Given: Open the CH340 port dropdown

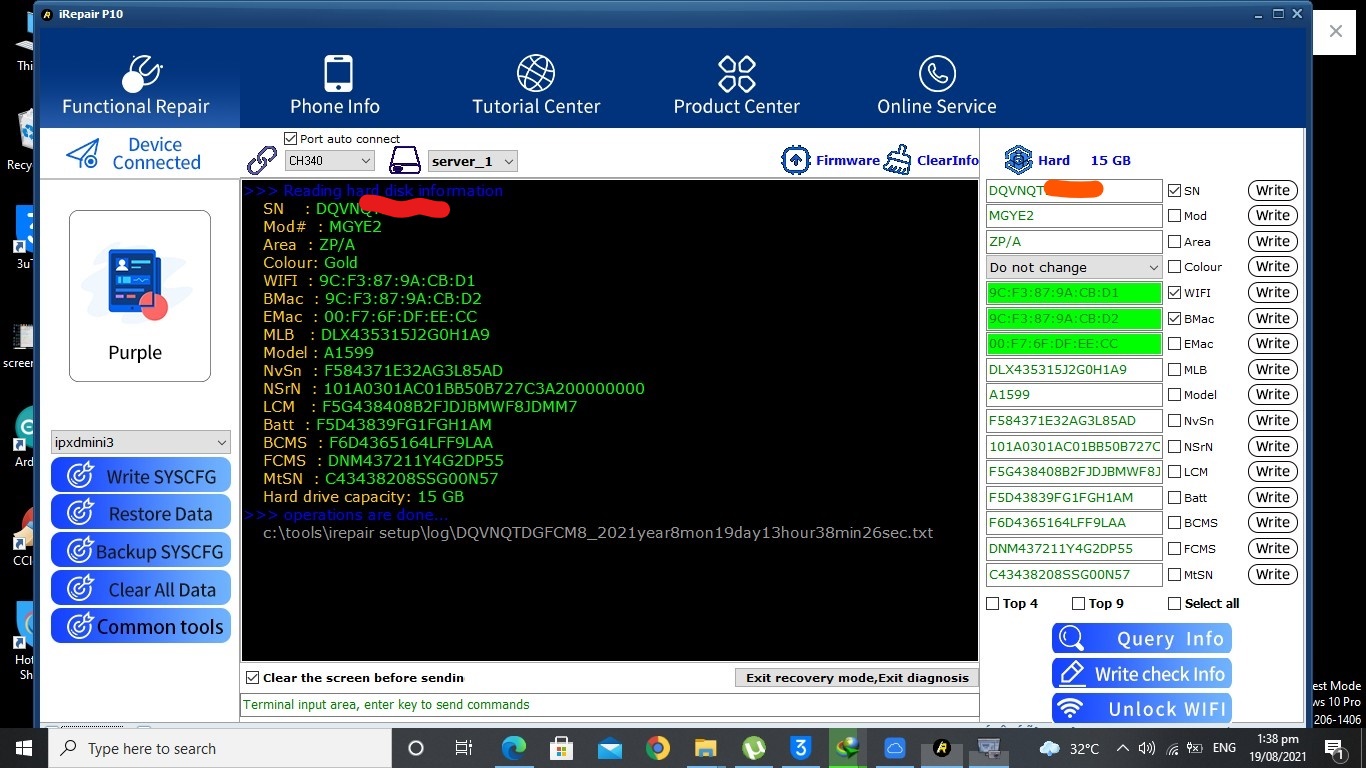Looking at the screenshot, I should coord(329,161).
